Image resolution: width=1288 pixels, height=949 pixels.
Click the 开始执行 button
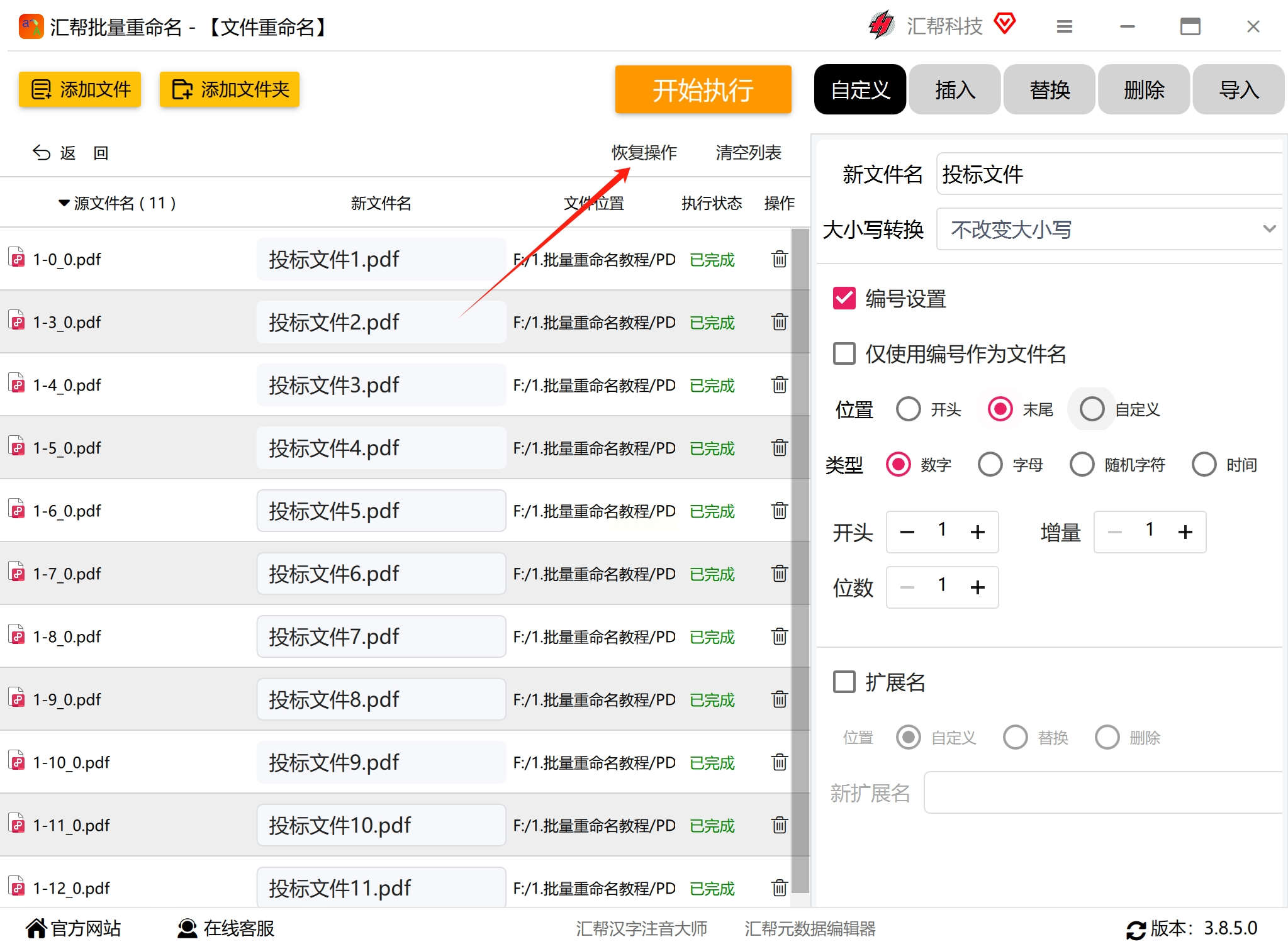(703, 90)
